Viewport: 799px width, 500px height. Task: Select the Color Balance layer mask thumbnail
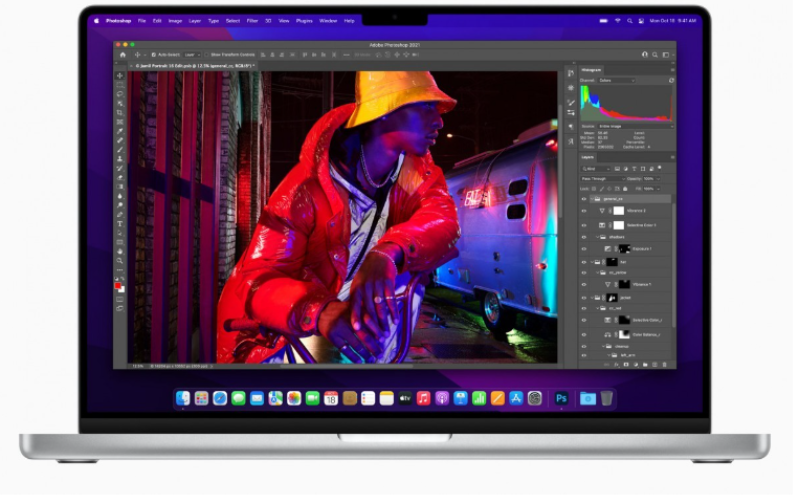coord(624,335)
